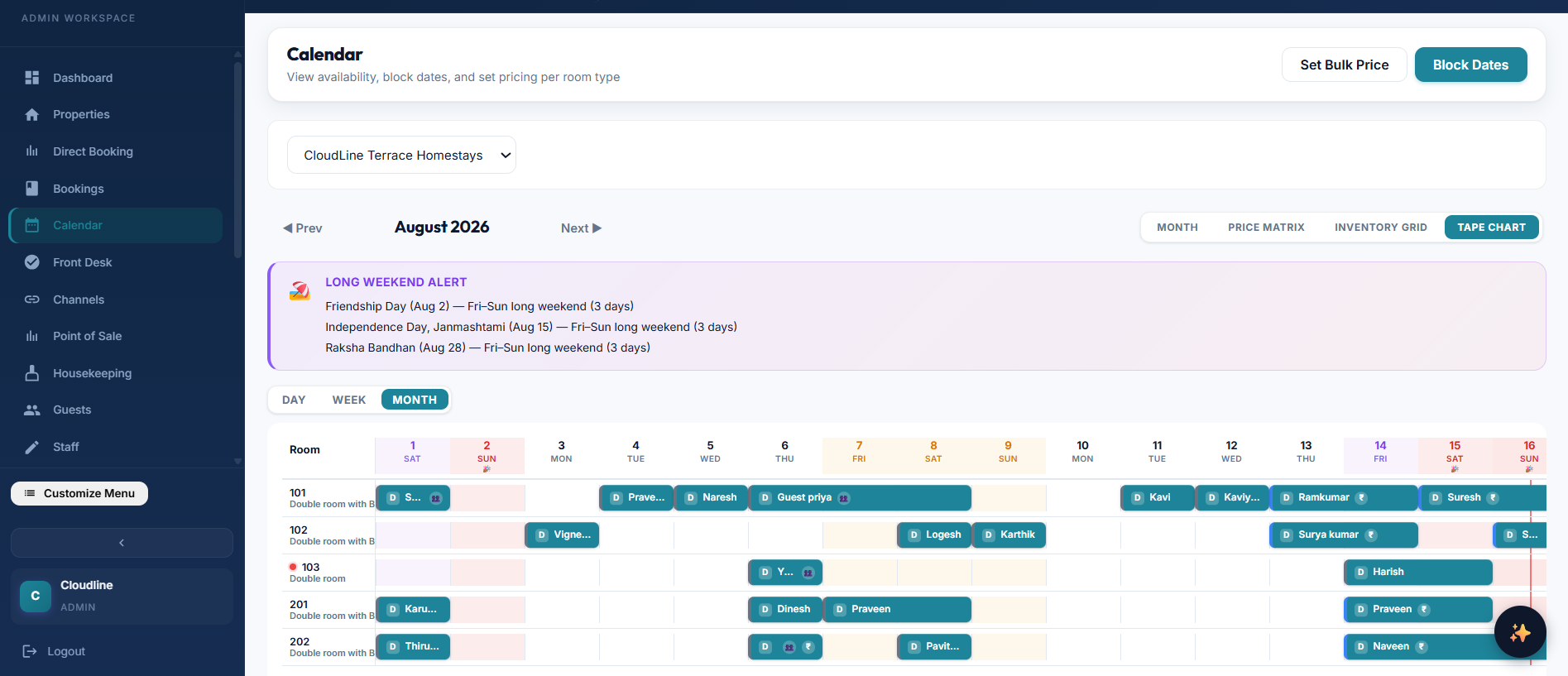Screen dimensions: 1568x676
Task: Click the Cloudline avatar badge
Action: 36,596
